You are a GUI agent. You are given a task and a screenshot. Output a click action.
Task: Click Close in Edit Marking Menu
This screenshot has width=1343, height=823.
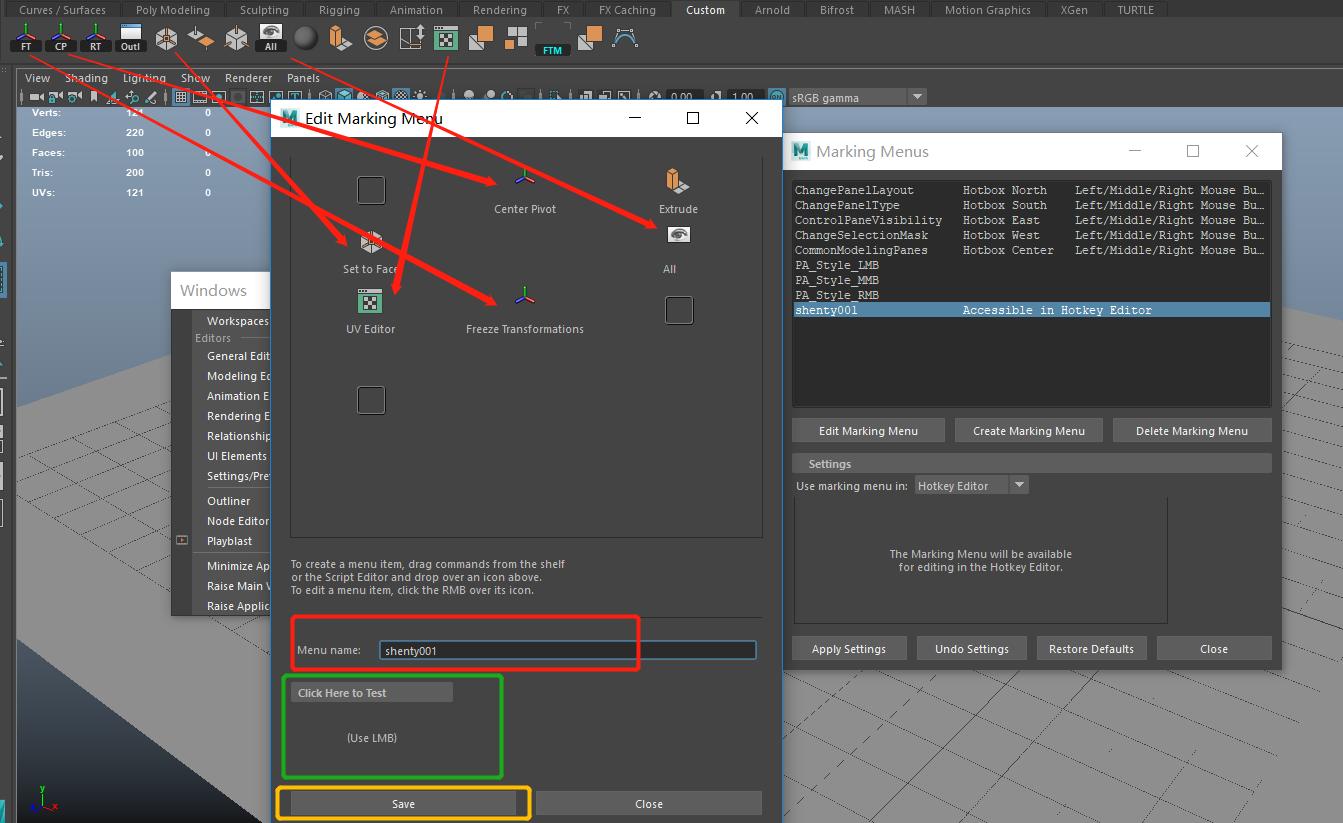pos(649,804)
